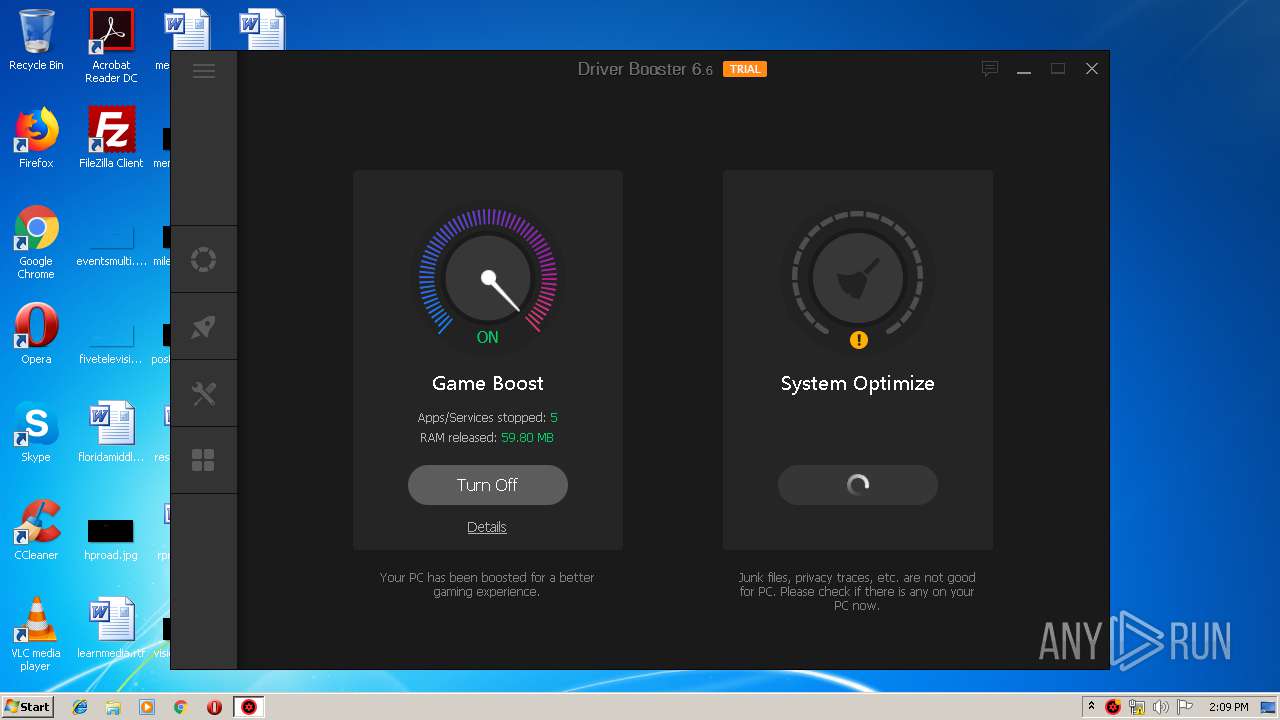Open the Action Center flag tray icon
Screen dimensions: 1280x720
[1184, 707]
